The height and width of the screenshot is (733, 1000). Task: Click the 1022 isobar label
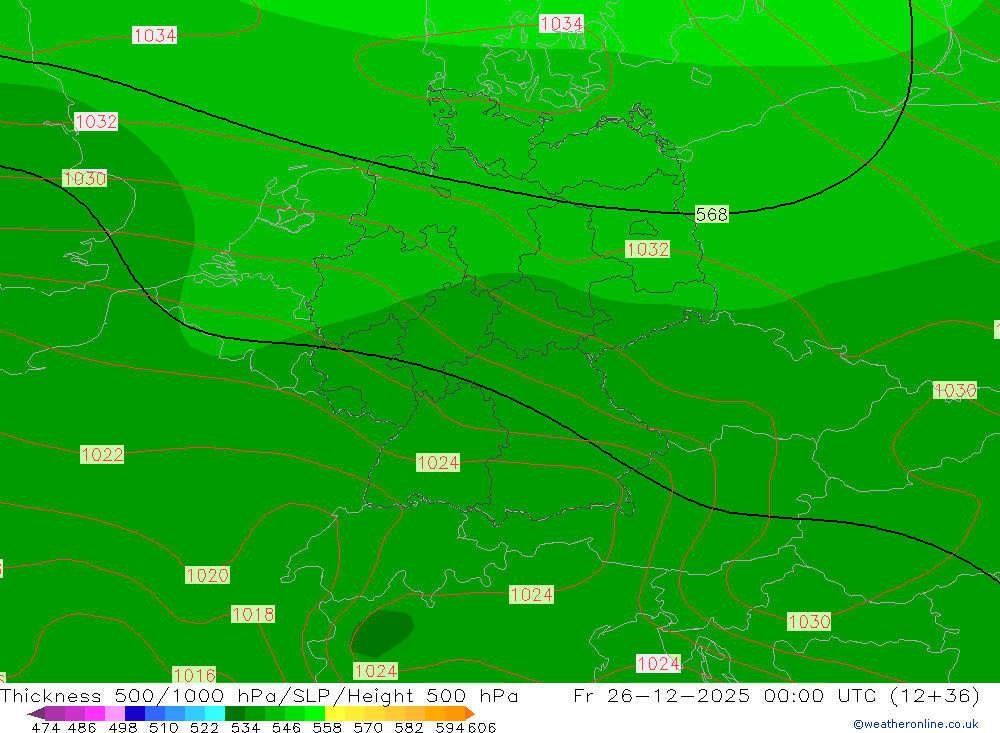click(102, 455)
